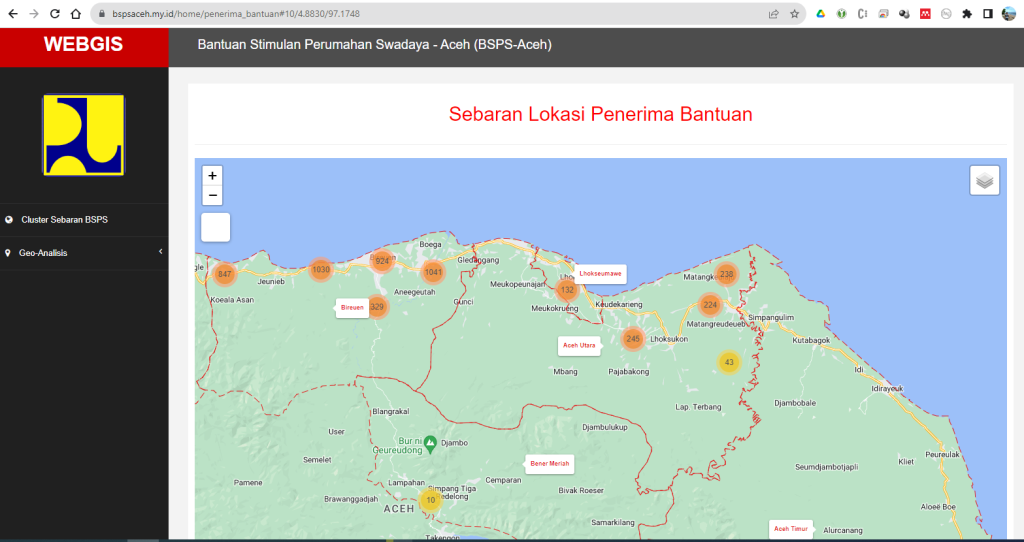Zoom out the map with minus button
Viewport: 1024px width, 542px height.
point(212,195)
